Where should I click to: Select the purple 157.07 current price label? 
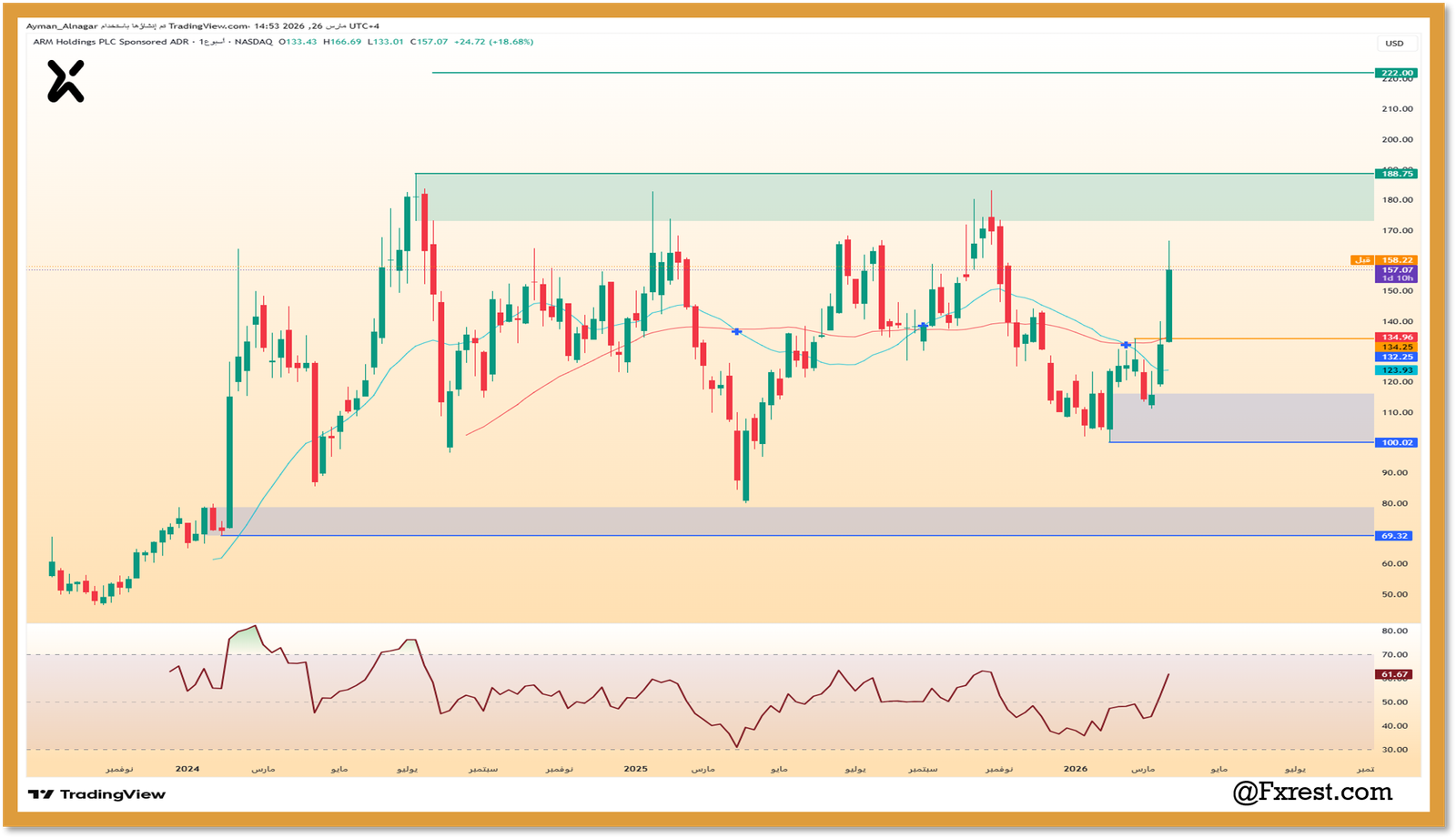point(1397,270)
